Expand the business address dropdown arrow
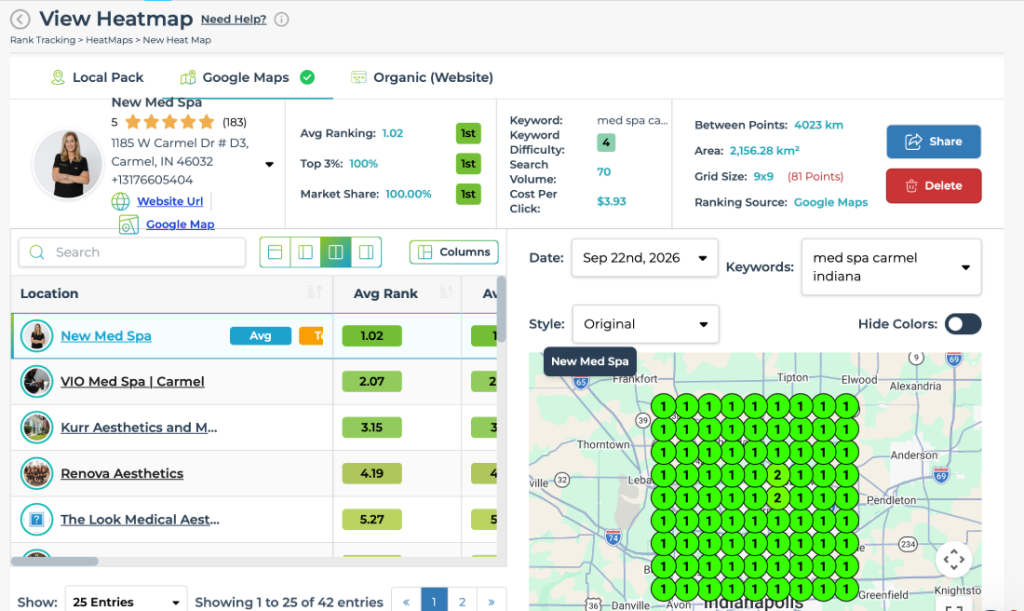The image size is (1024, 611). (269, 164)
